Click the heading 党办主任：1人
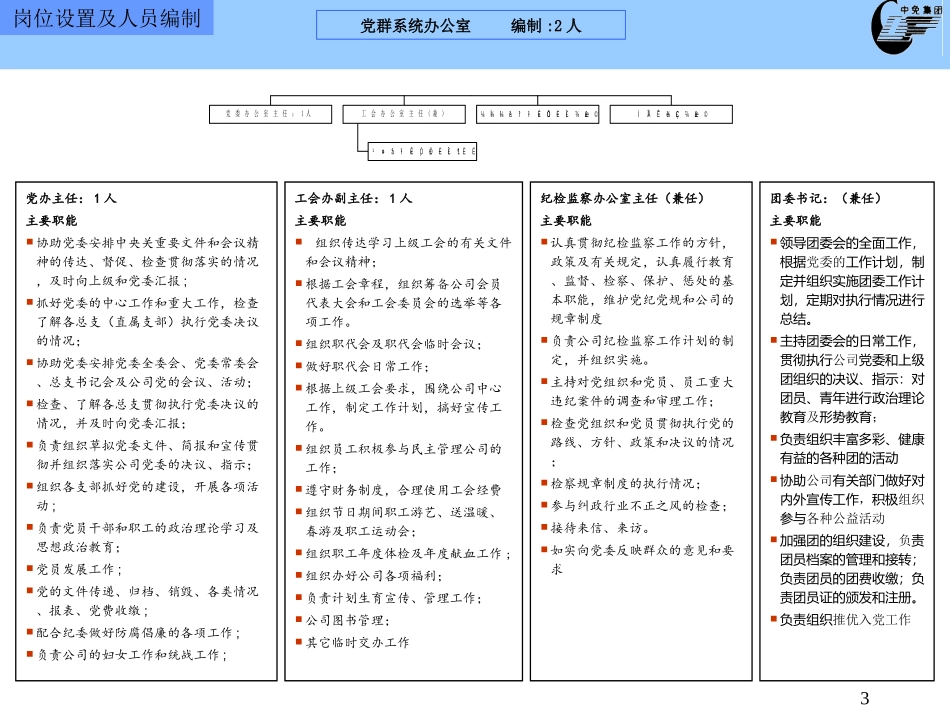Image resolution: width=950 pixels, height=713 pixels. click(71, 198)
